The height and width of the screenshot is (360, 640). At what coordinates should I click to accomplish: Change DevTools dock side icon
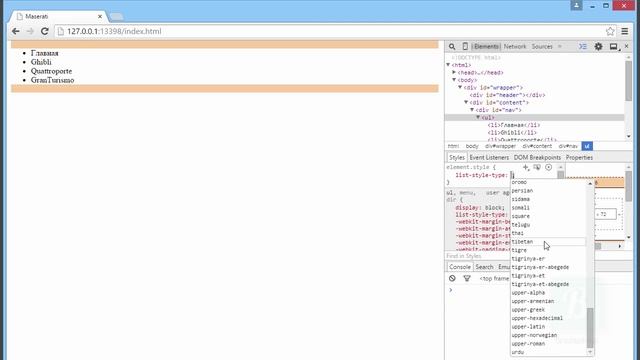[x=614, y=47]
